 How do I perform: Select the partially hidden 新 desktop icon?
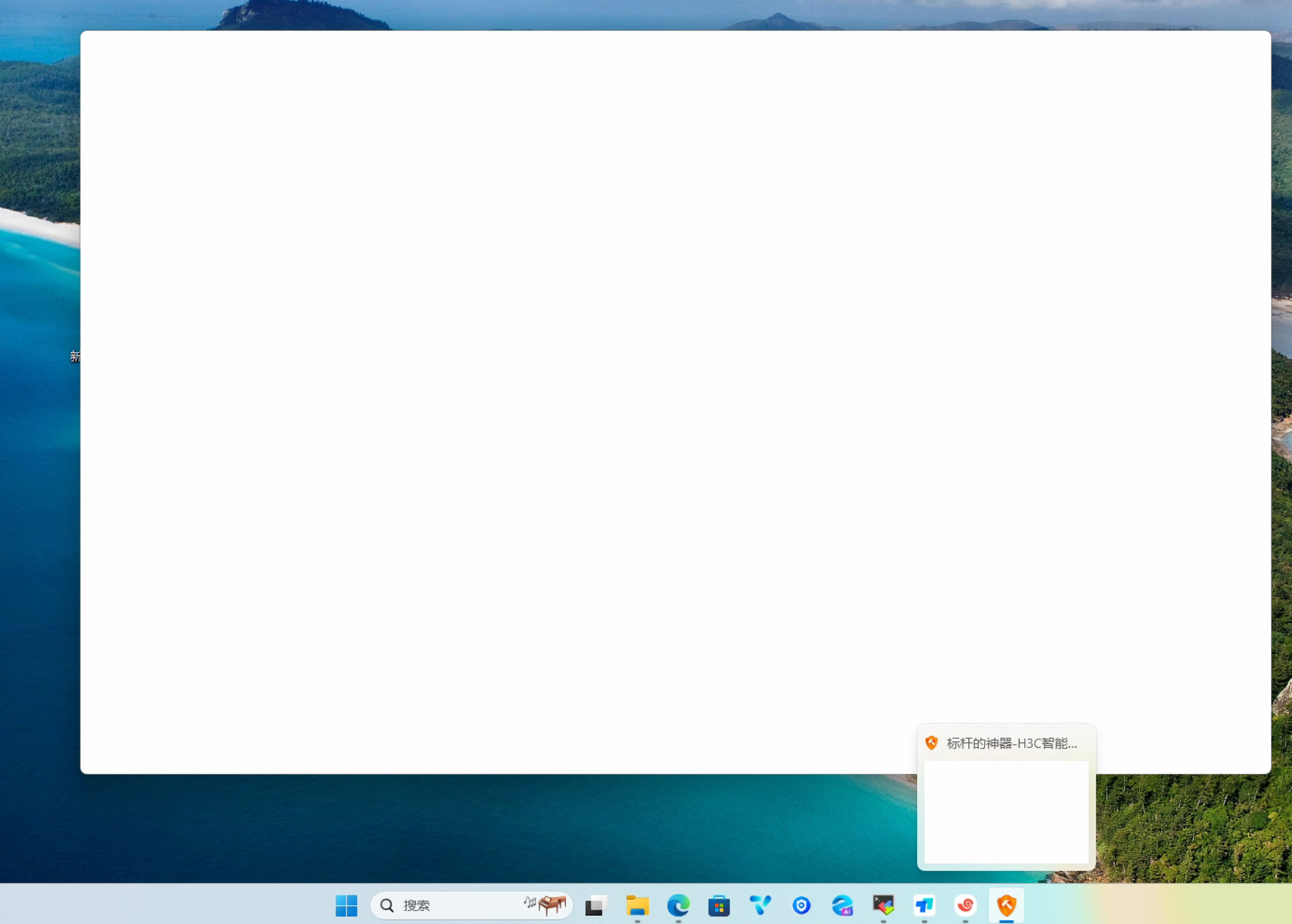pos(75,356)
